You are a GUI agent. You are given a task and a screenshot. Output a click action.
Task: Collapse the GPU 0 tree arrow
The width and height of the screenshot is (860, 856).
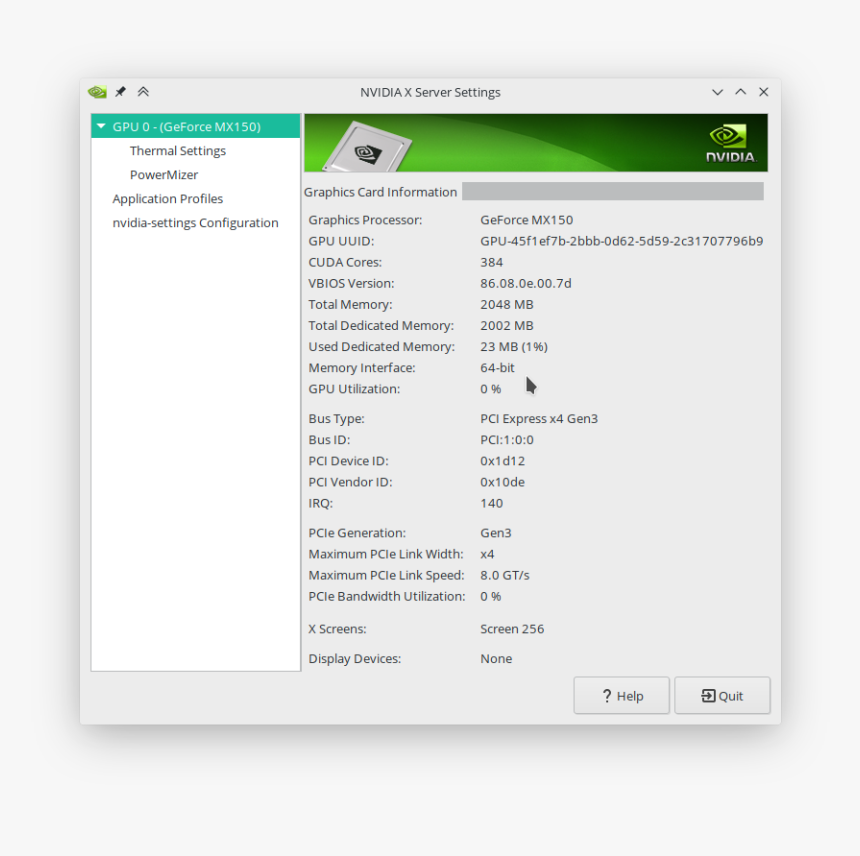coord(101,126)
